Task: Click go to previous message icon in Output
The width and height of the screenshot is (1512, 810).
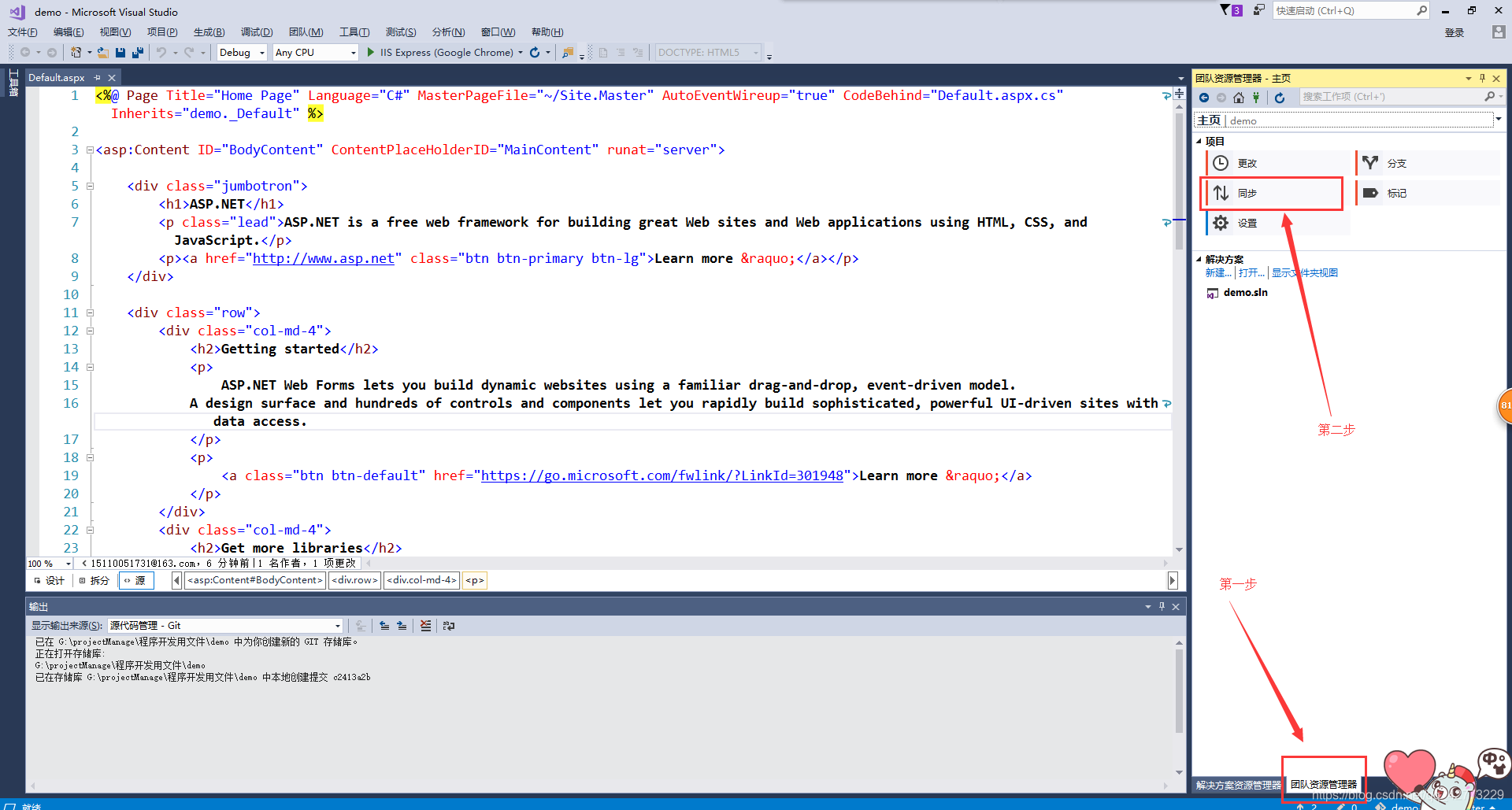Action: pos(384,626)
